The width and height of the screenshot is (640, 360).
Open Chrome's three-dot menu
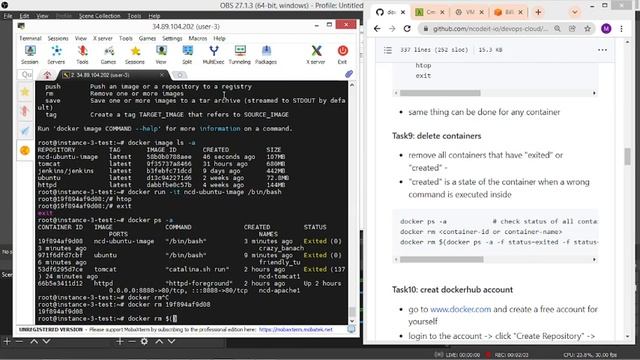(x=621, y=29)
